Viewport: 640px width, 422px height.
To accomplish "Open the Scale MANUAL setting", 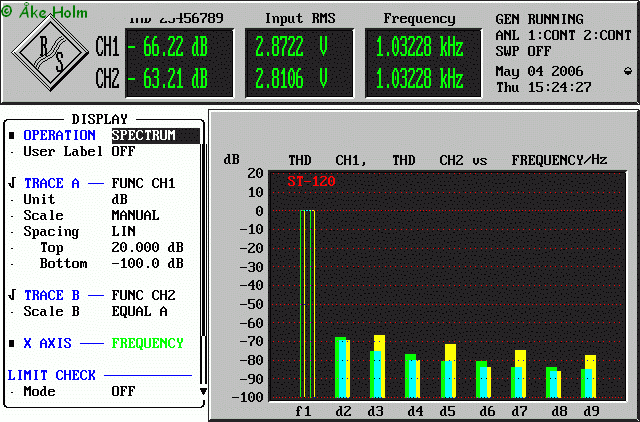I will (x=135, y=215).
